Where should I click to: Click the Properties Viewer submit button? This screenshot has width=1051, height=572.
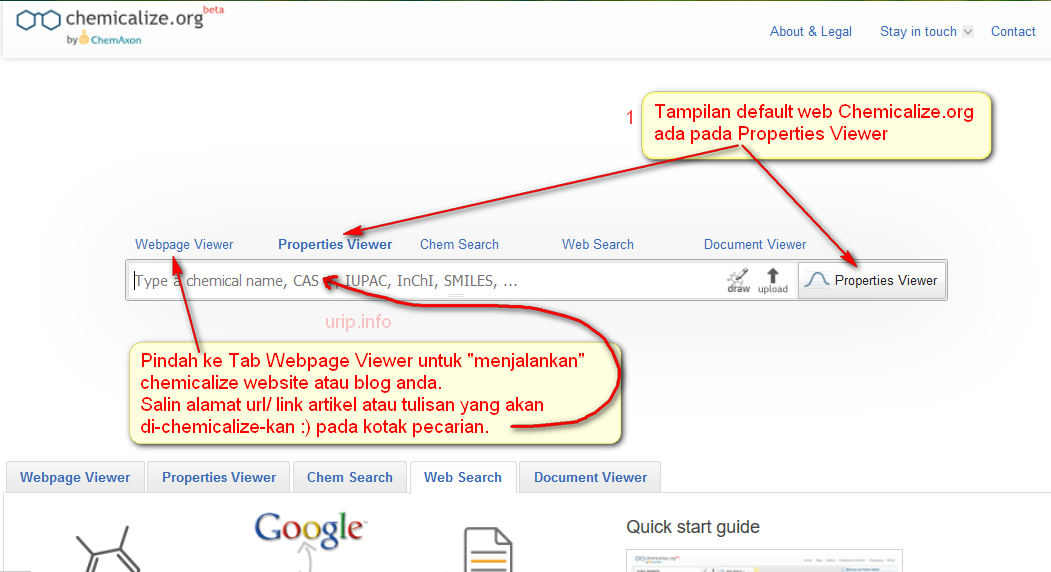coord(872,280)
